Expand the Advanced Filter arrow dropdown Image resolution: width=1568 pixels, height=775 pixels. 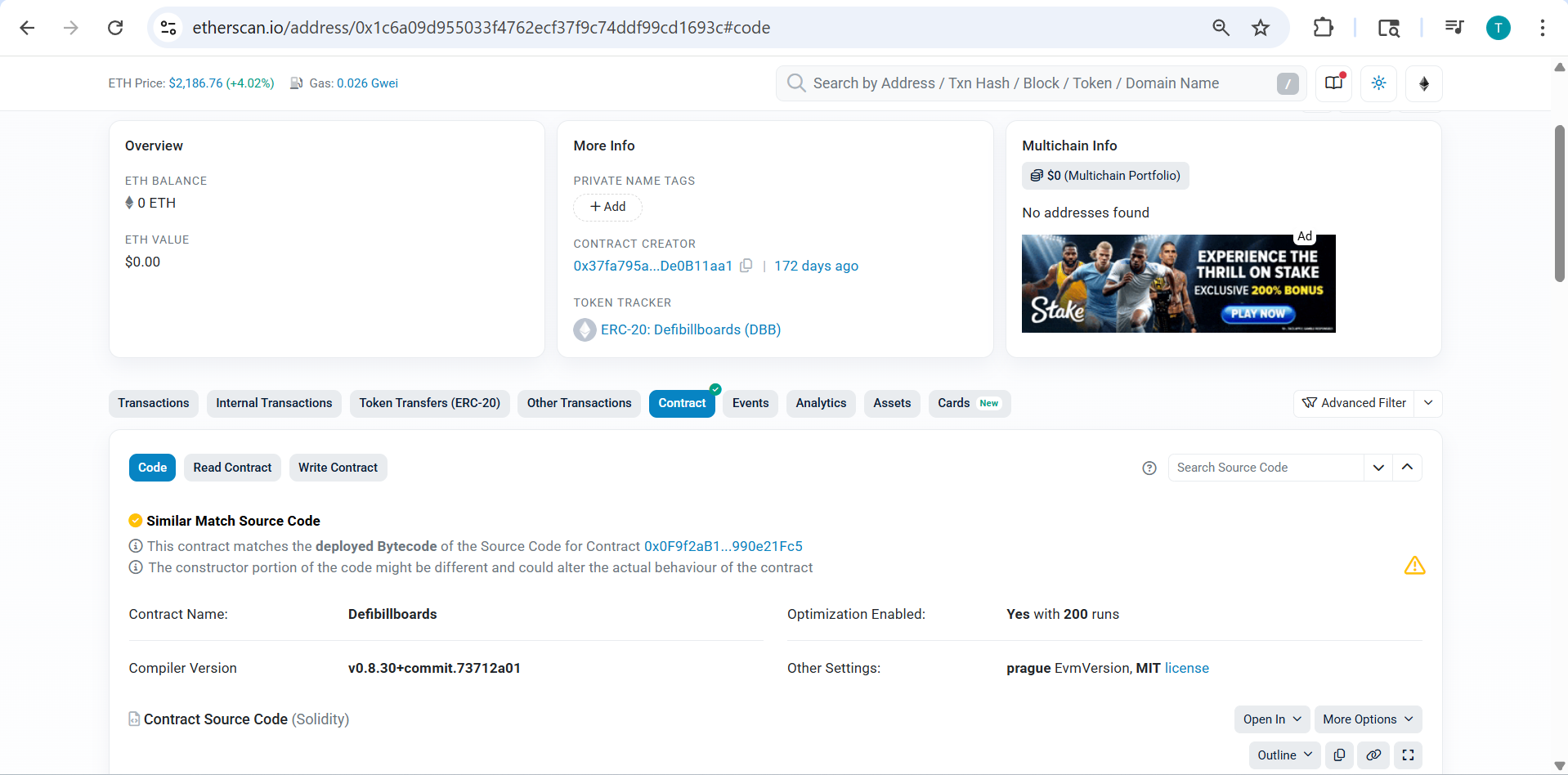(1428, 403)
